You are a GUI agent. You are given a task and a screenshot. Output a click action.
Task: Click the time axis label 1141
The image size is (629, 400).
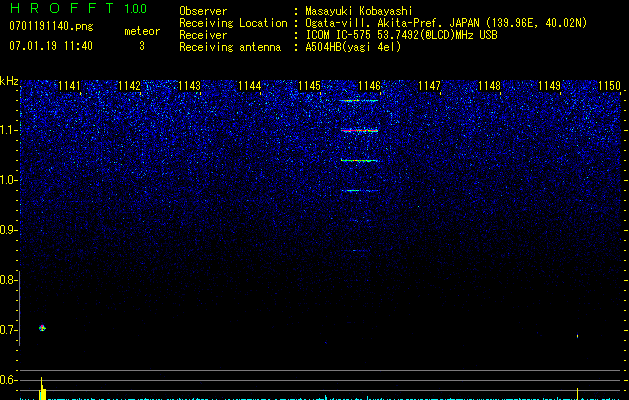click(x=69, y=86)
